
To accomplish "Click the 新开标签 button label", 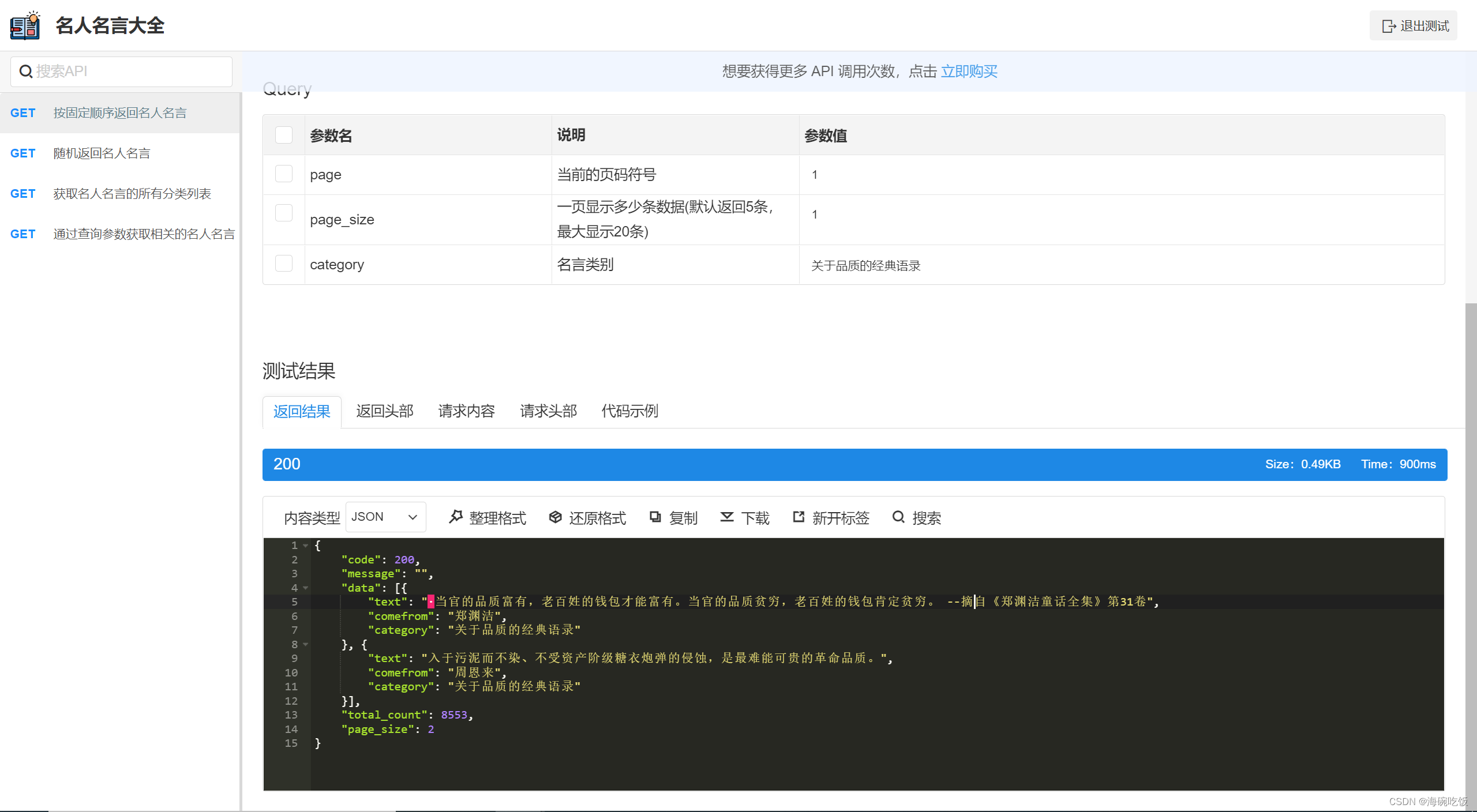I will point(841,518).
